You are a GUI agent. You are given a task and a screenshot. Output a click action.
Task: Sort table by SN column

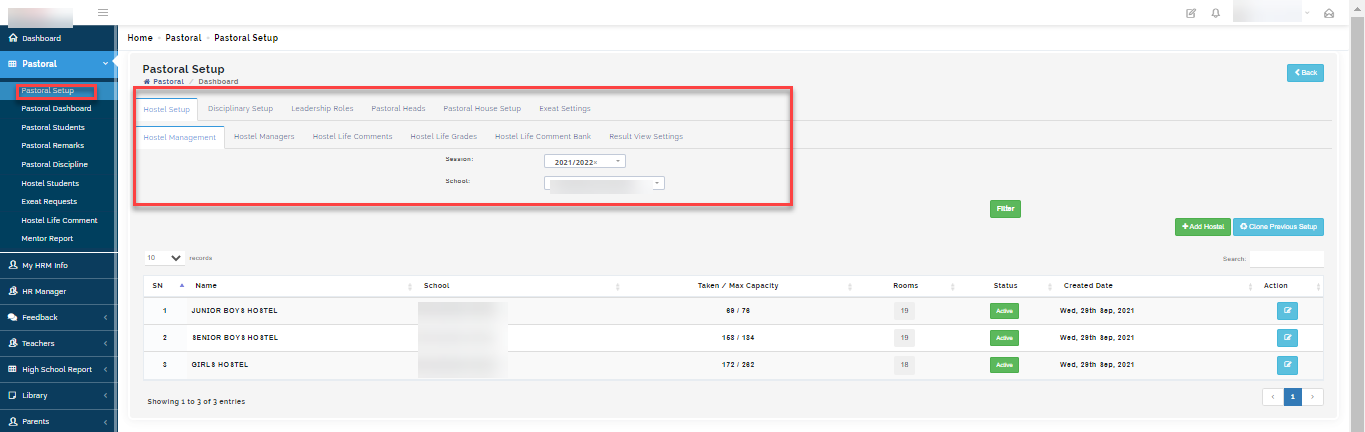tap(166, 286)
